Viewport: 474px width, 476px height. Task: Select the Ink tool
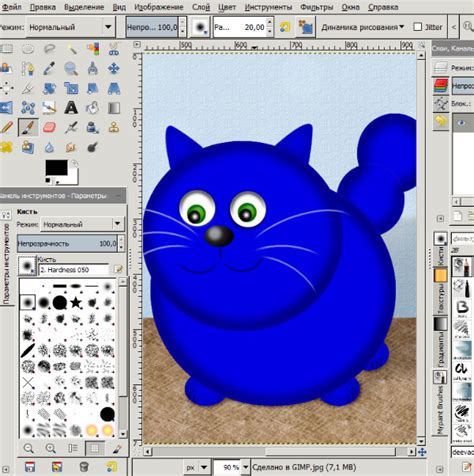tap(93, 127)
